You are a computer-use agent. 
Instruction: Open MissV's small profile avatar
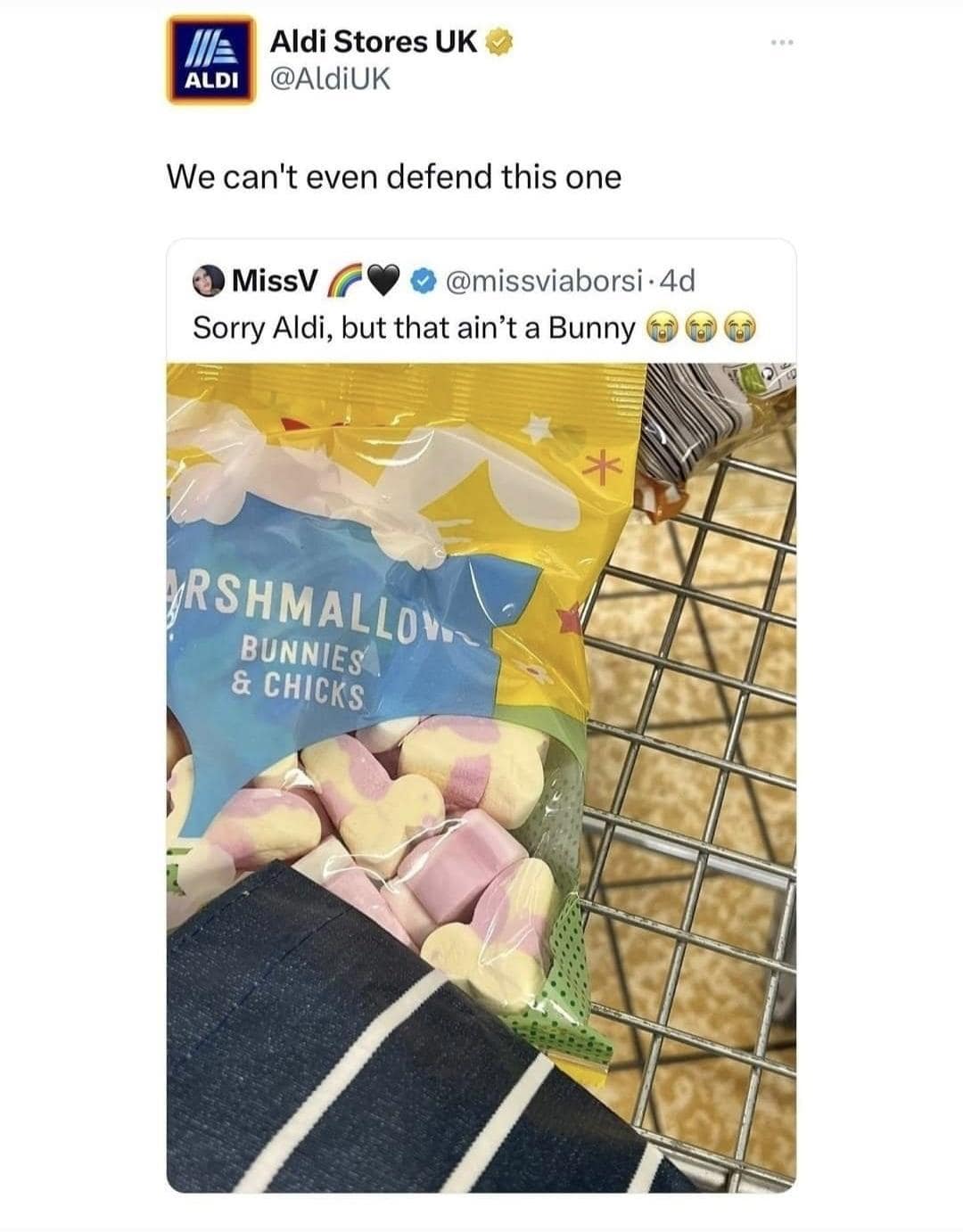[210, 281]
